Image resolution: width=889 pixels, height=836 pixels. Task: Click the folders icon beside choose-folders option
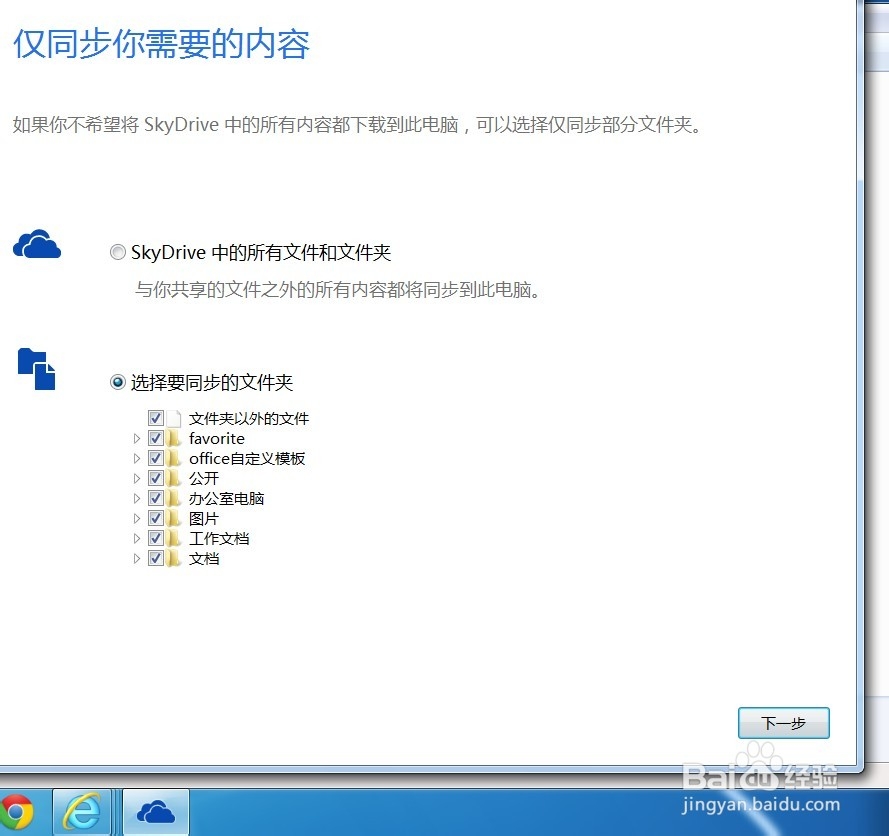pos(37,369)
